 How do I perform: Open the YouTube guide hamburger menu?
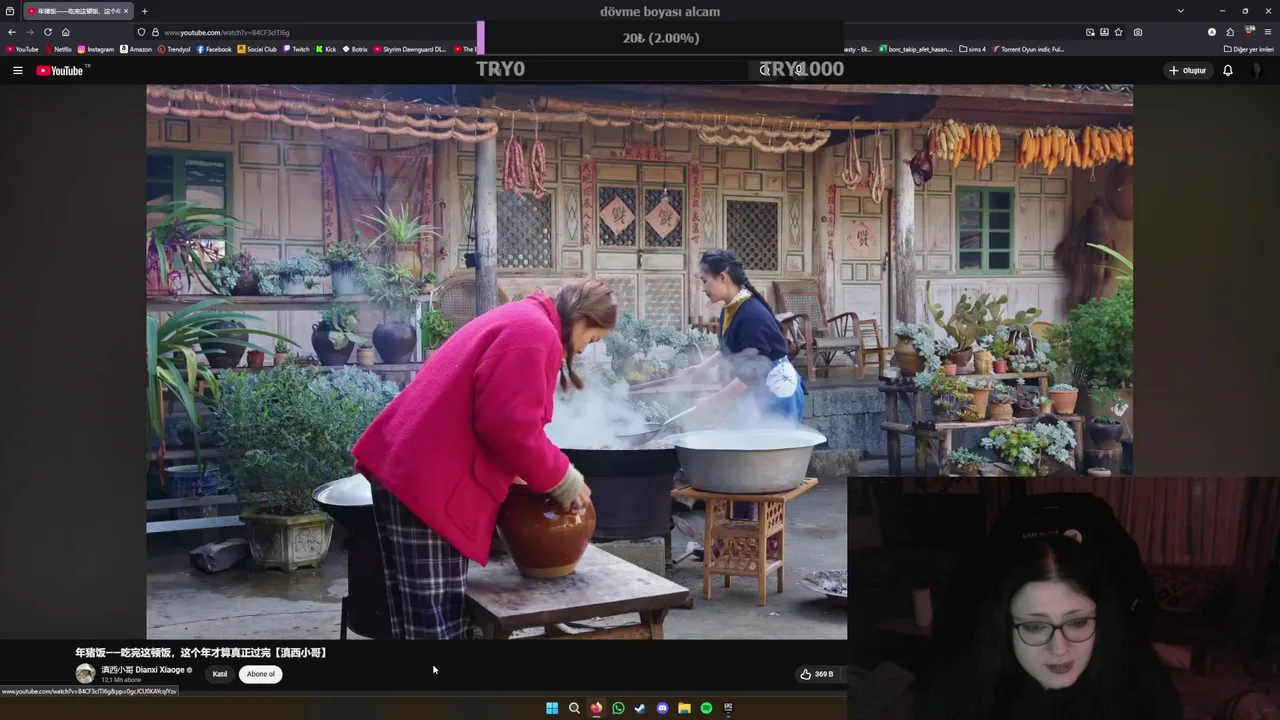point(17,70)
